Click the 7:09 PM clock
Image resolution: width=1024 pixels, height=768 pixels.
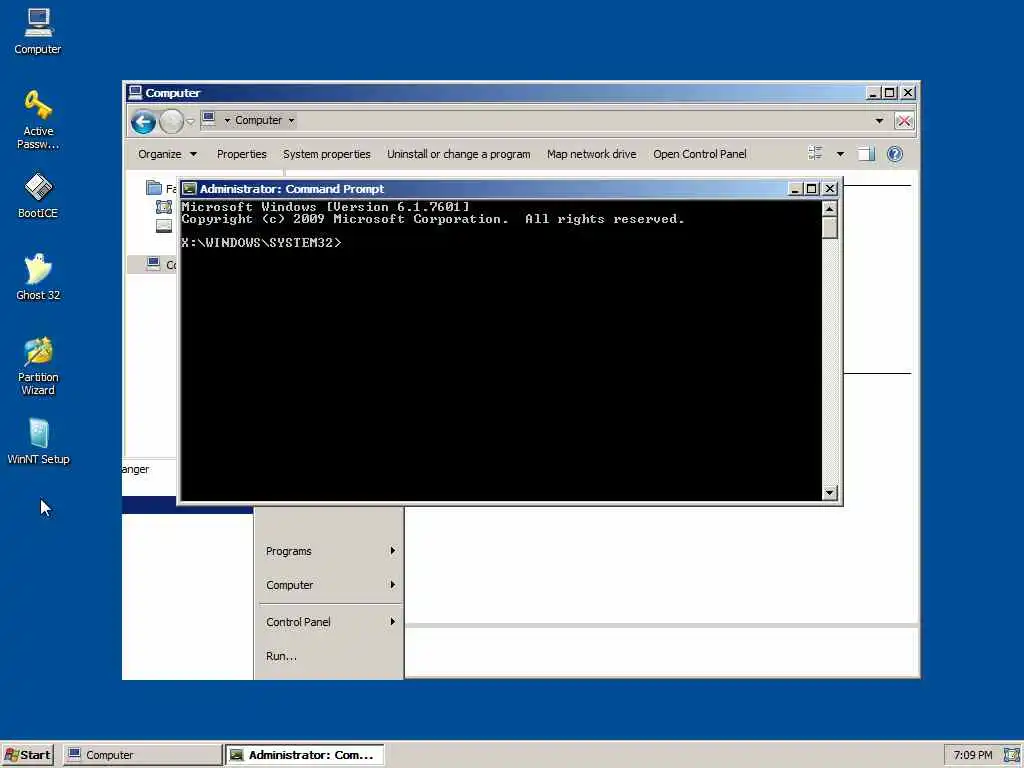972,755
